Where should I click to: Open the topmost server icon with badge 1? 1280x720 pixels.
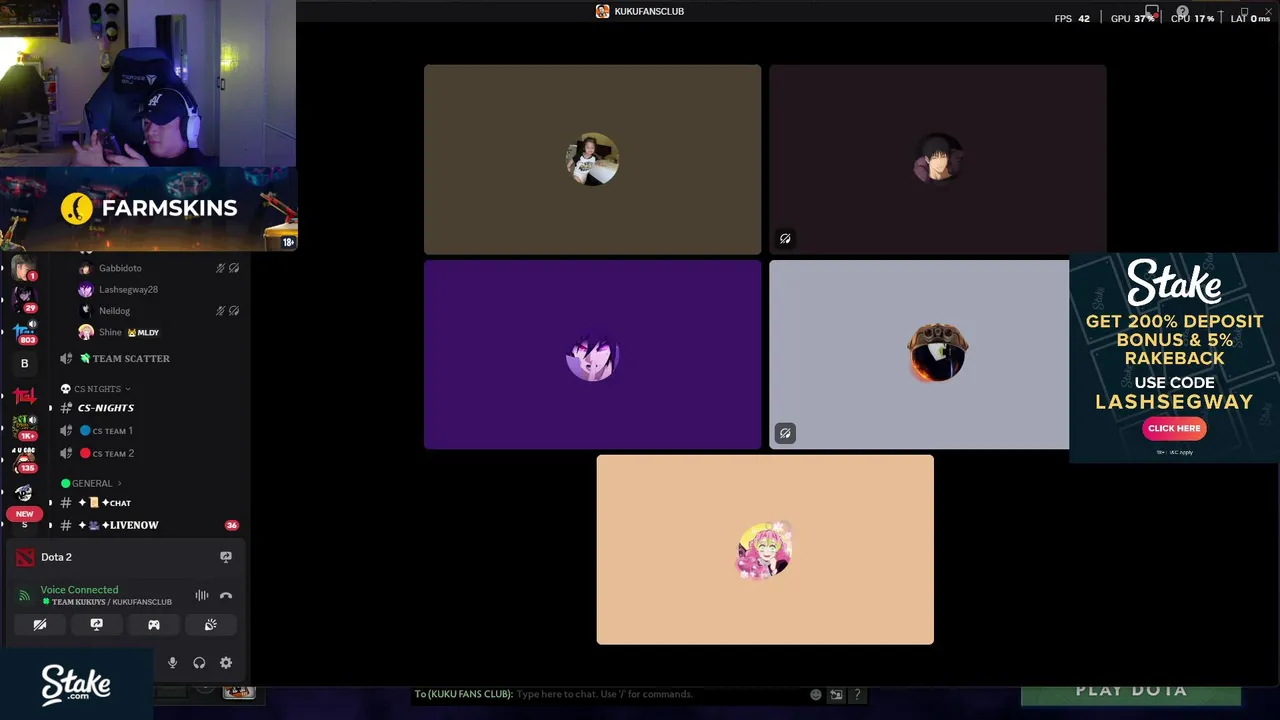pyautogui.click(x=24, y=267)
